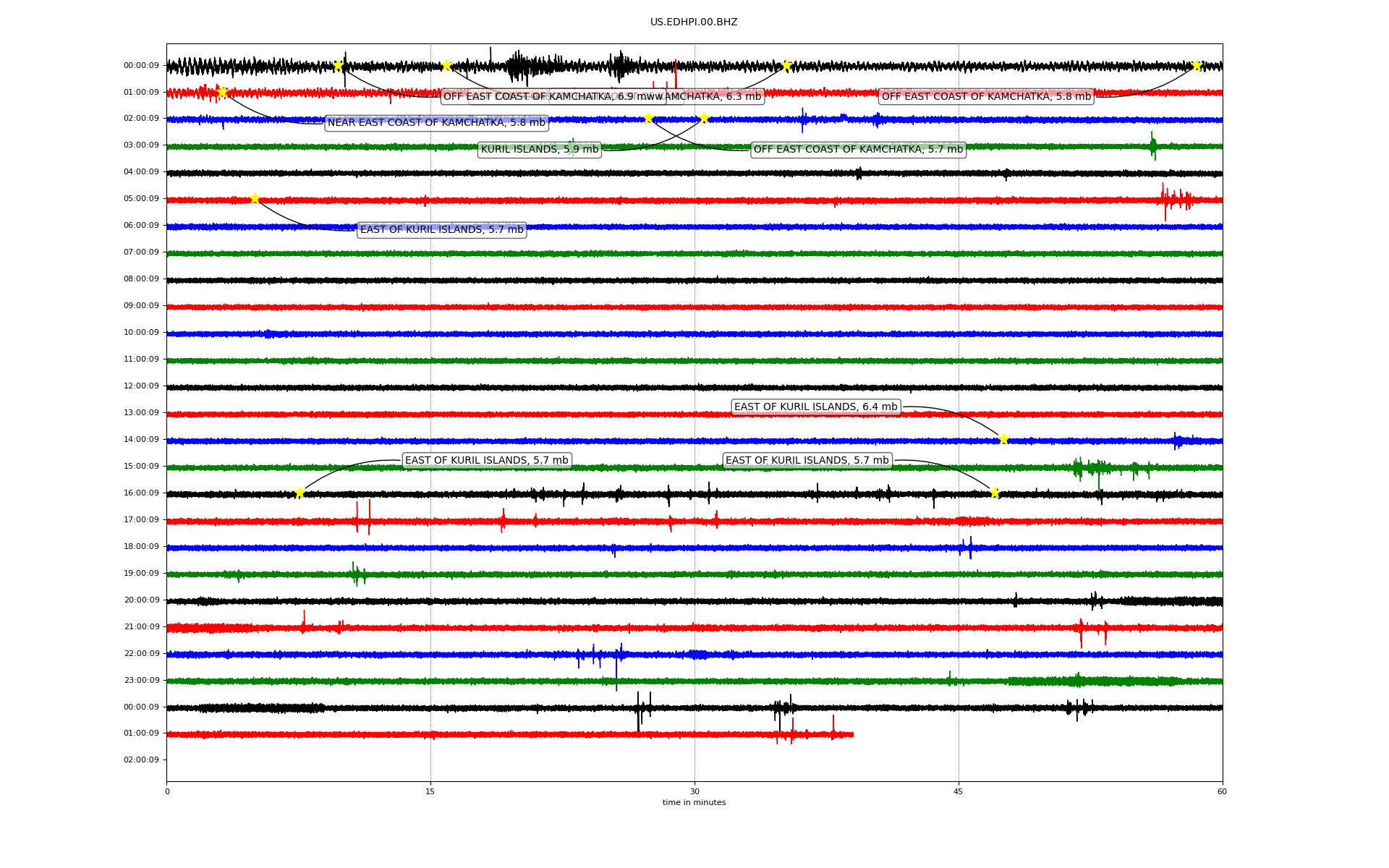Click the 17:00:09 time label
Viewport: 1389px width, 868px height.
coord(141,520)
